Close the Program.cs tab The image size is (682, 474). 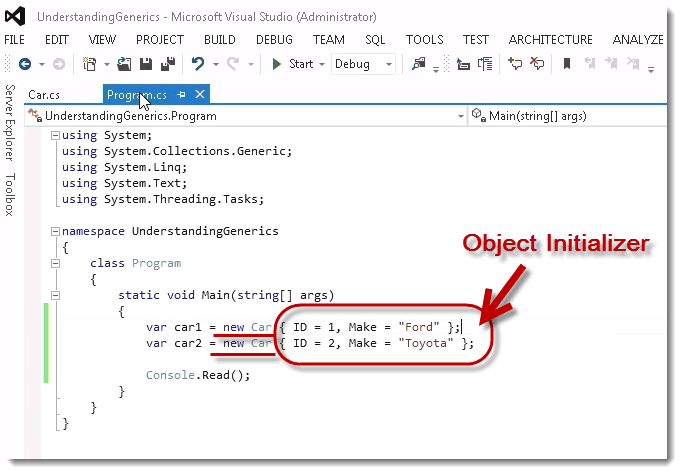(200, 94)
